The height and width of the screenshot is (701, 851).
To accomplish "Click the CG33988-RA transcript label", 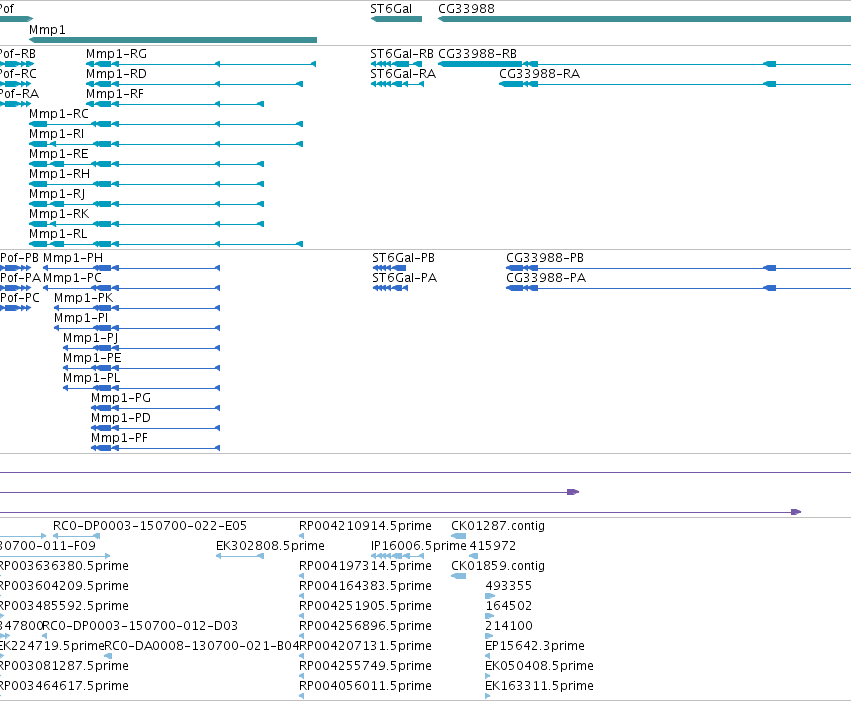I will [539, 74].
